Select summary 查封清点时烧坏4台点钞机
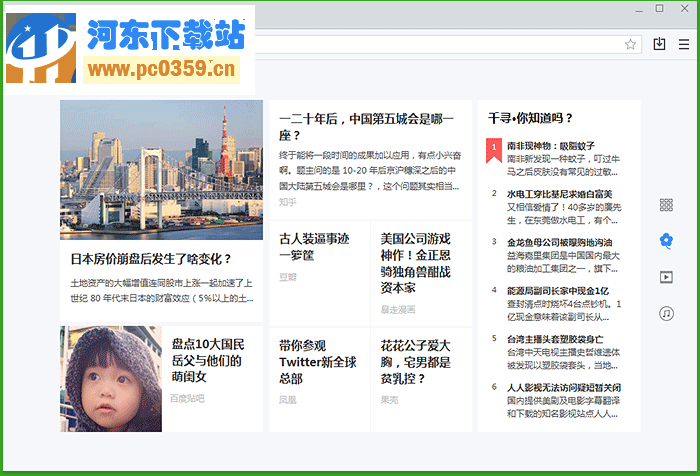The height and width of the screenshot is (476, 700). click(564, 310)
